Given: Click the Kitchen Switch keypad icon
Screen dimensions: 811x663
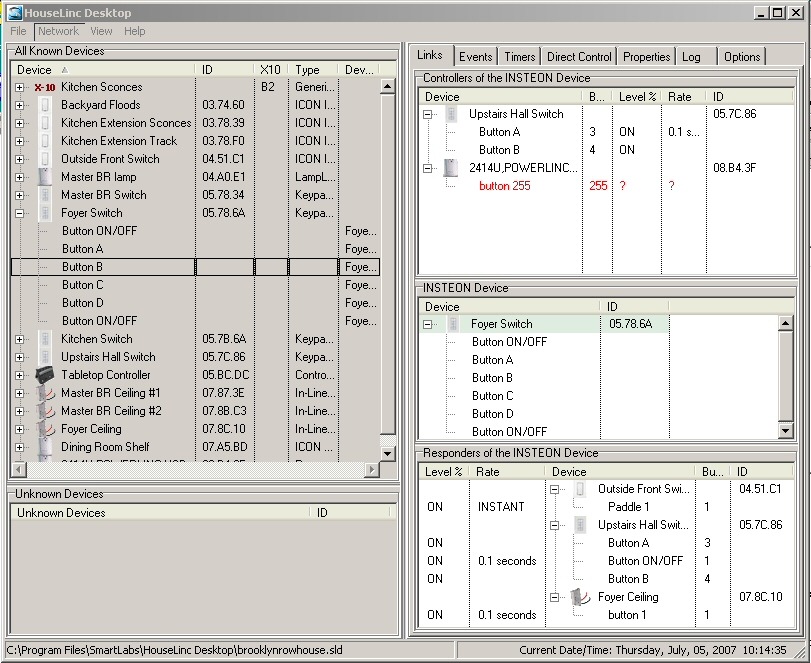Looking at the screenshot, I should pos(46,339).
